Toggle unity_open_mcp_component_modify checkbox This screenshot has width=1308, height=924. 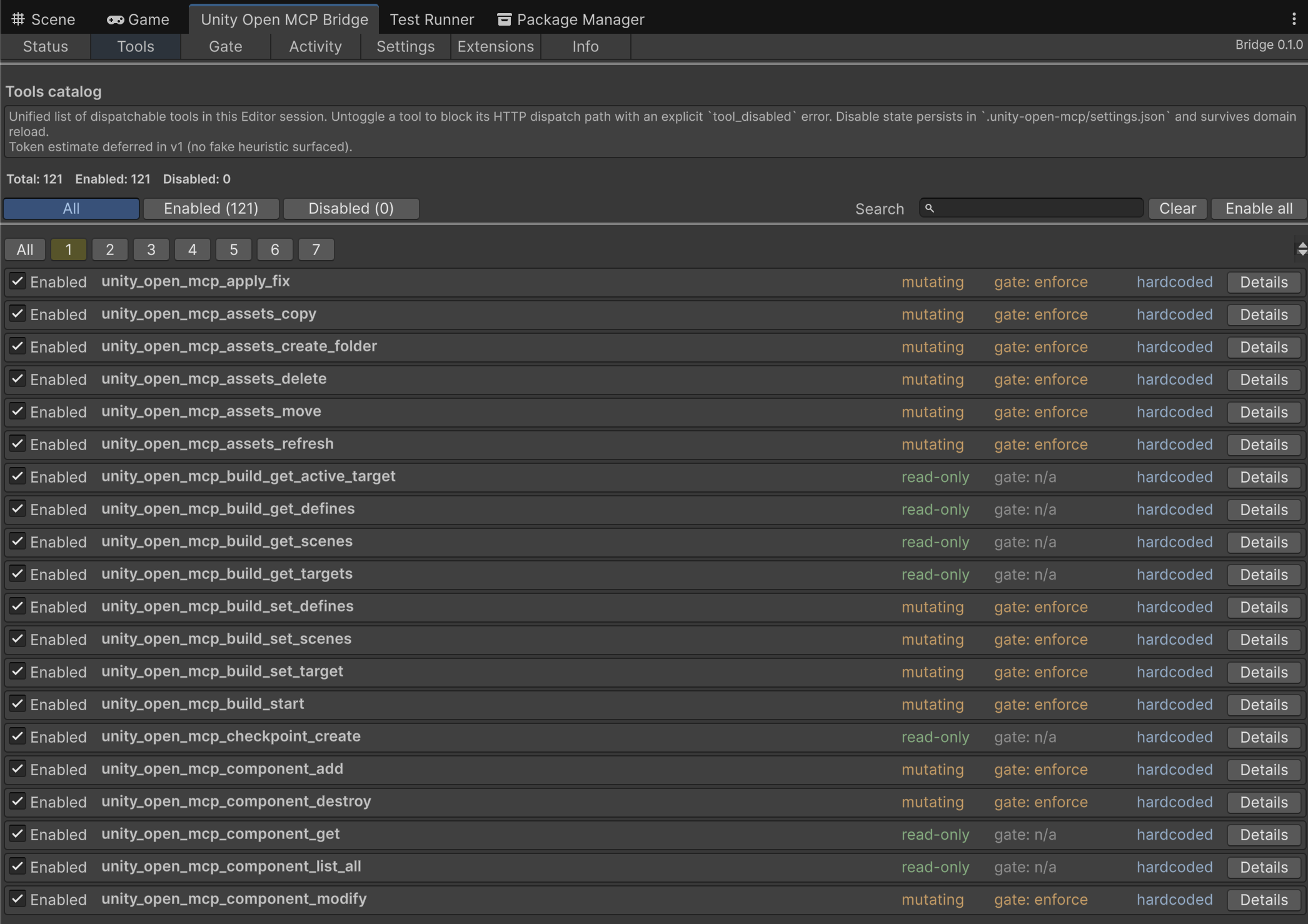click(18, 899)
